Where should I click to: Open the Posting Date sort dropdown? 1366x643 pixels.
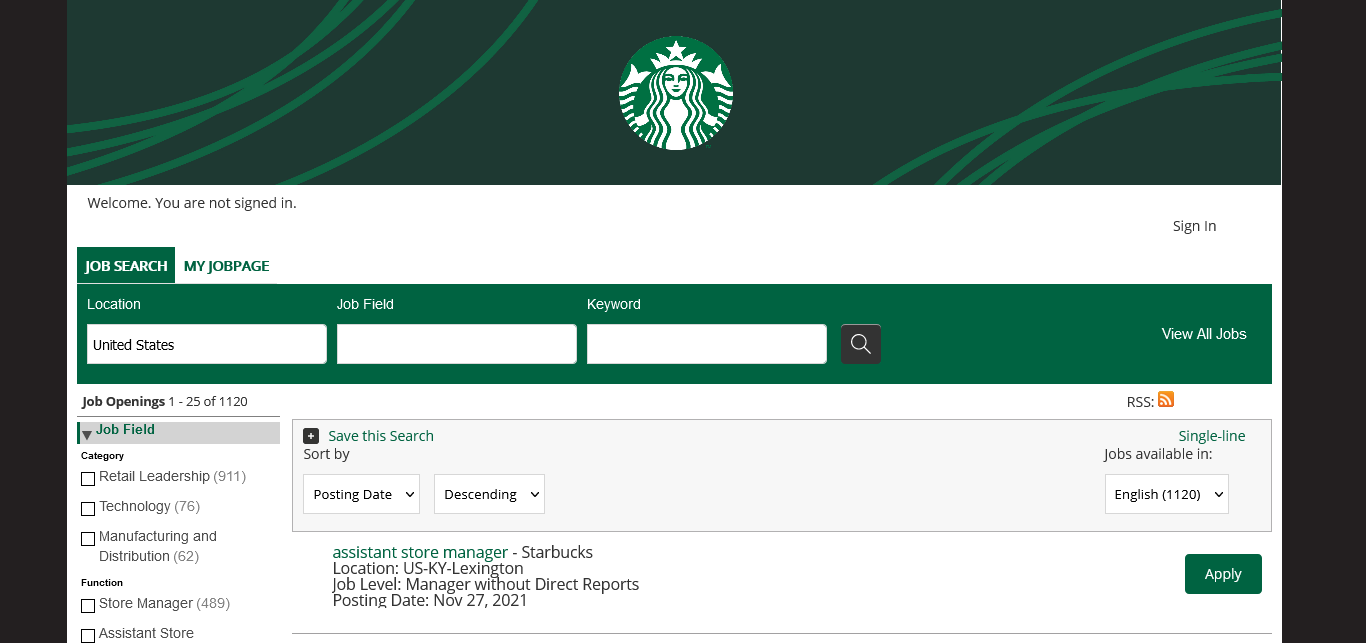(361, 494)
